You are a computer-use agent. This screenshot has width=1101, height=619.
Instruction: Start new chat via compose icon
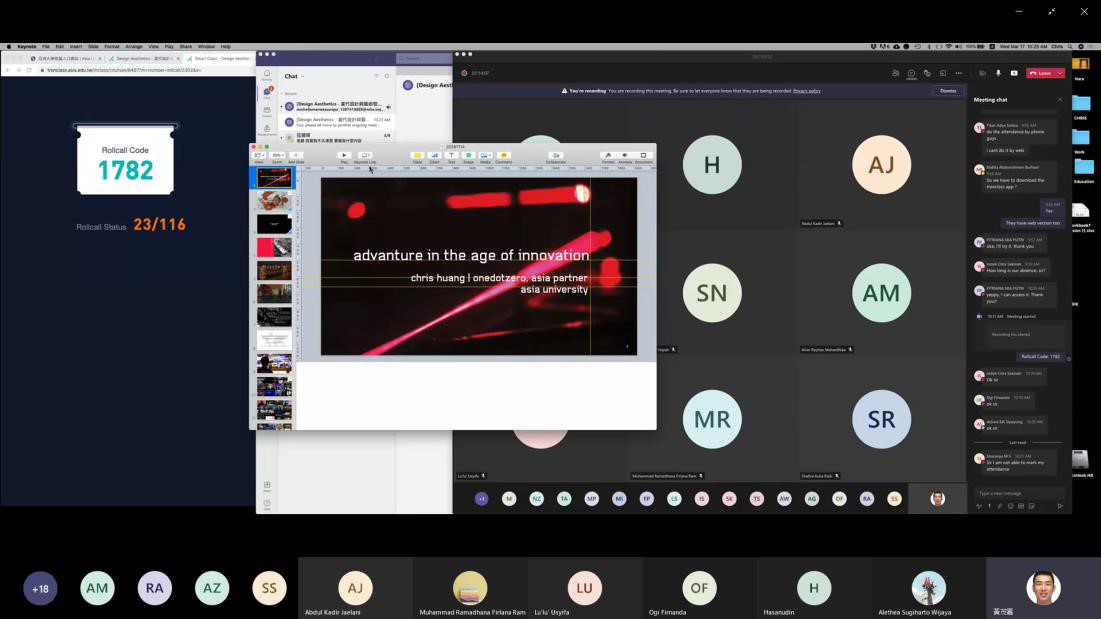387,76
